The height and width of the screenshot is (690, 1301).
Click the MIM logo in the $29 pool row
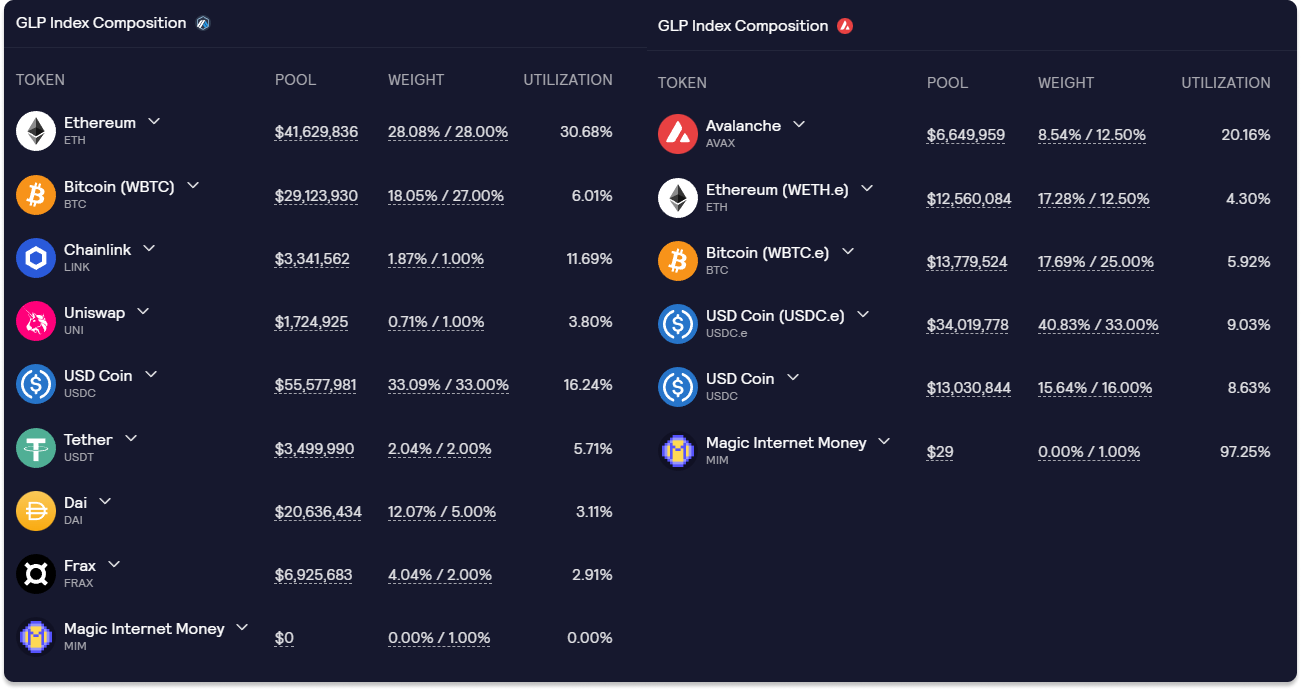(x=678, y=450)
